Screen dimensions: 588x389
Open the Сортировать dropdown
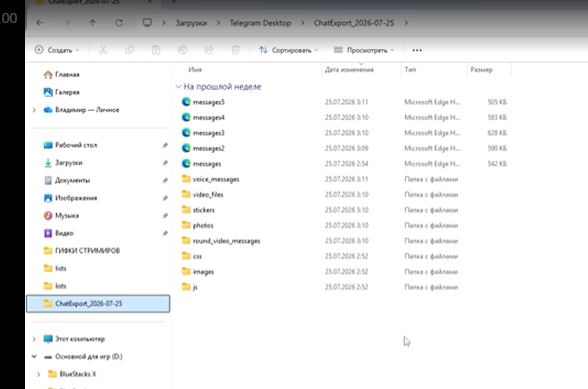[x=288, y=50]
